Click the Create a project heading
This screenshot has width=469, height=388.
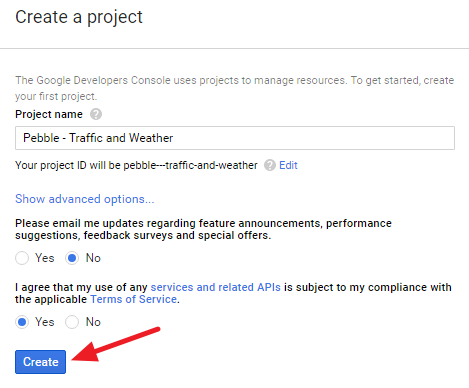tap(79, 17)
